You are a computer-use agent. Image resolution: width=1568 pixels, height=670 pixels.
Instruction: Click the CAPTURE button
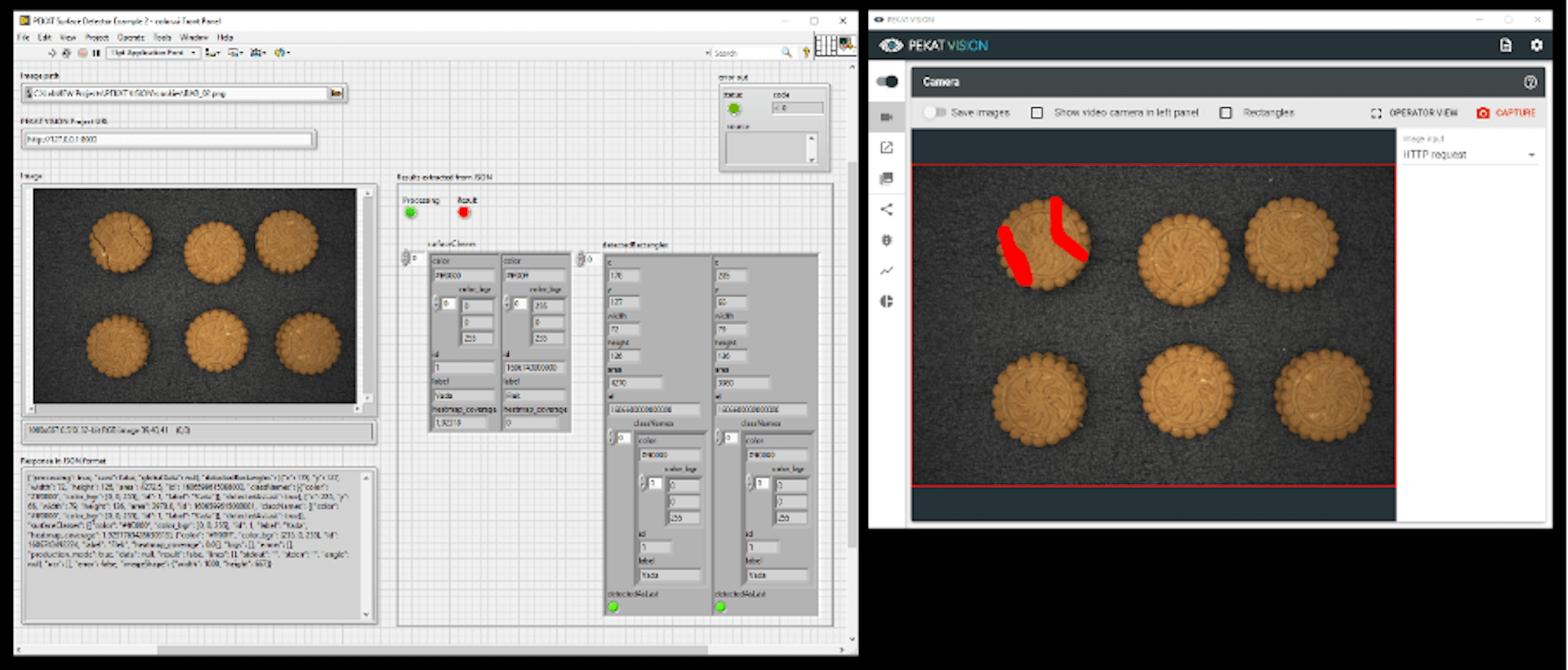click(x=1506, y=113)
